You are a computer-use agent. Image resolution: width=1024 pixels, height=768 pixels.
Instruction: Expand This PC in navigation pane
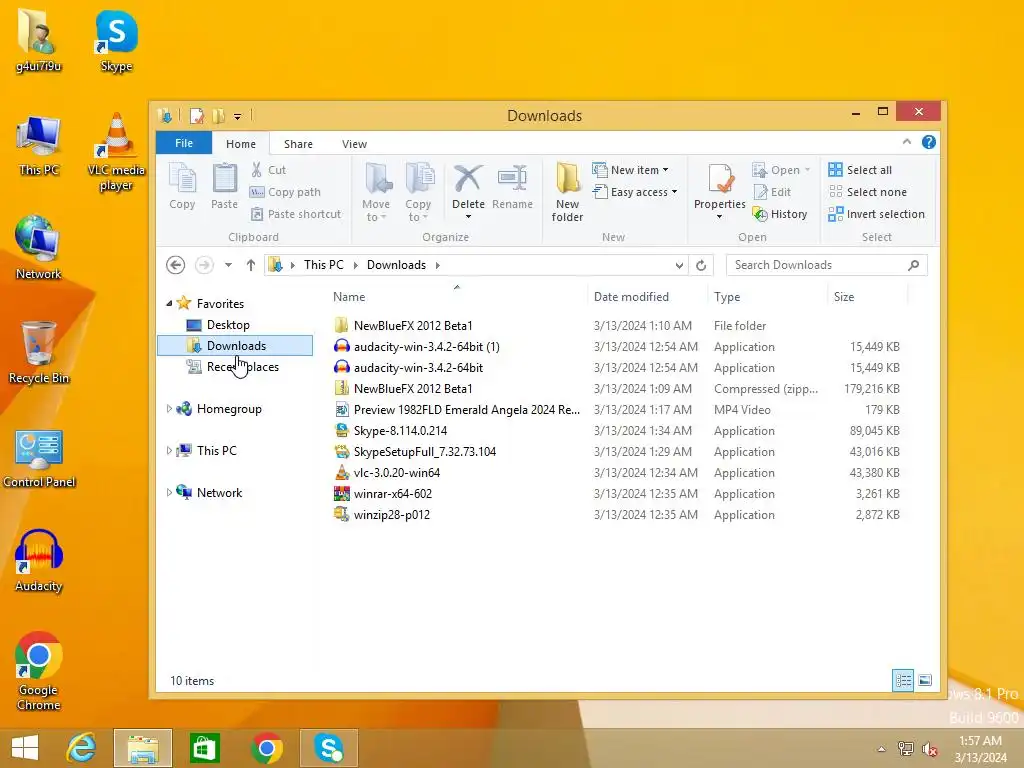tap(169, 451)
